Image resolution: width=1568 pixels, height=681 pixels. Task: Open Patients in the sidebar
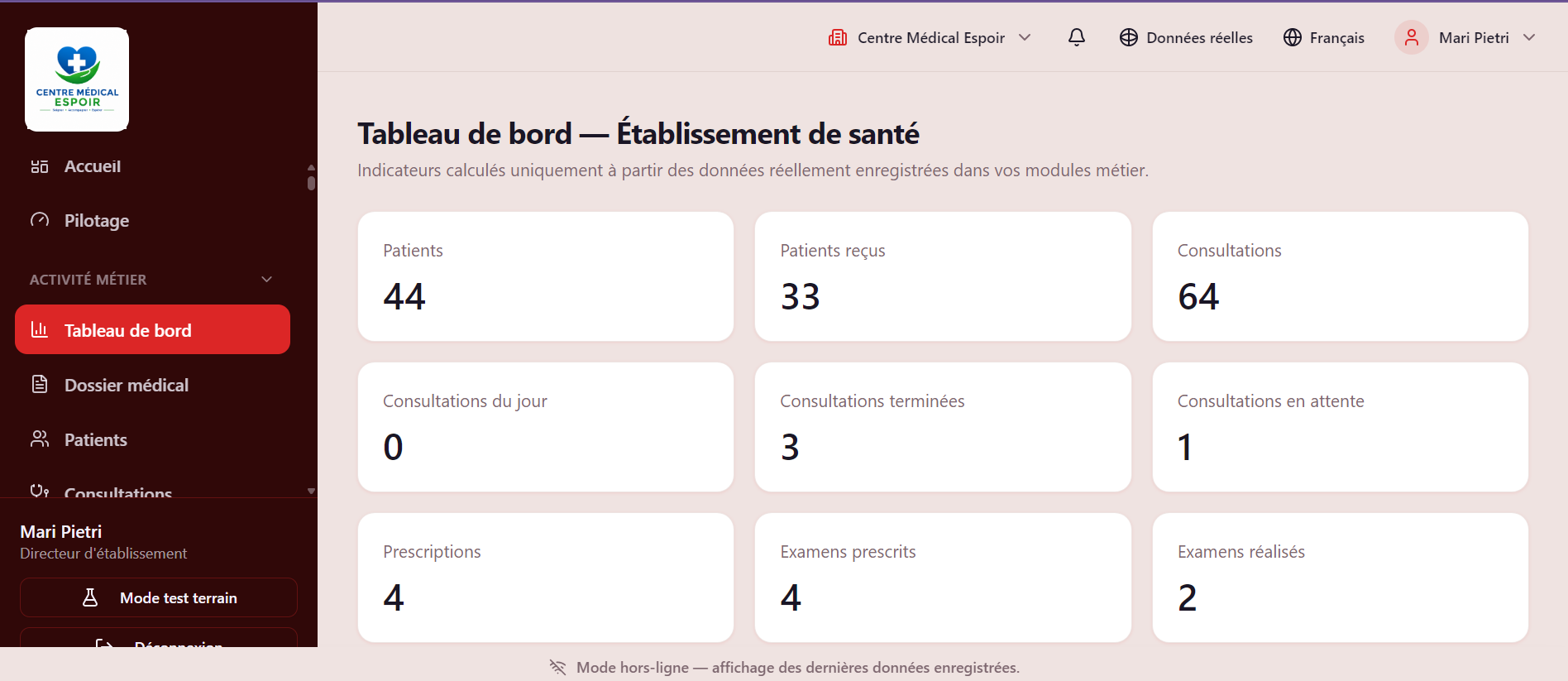152,439
